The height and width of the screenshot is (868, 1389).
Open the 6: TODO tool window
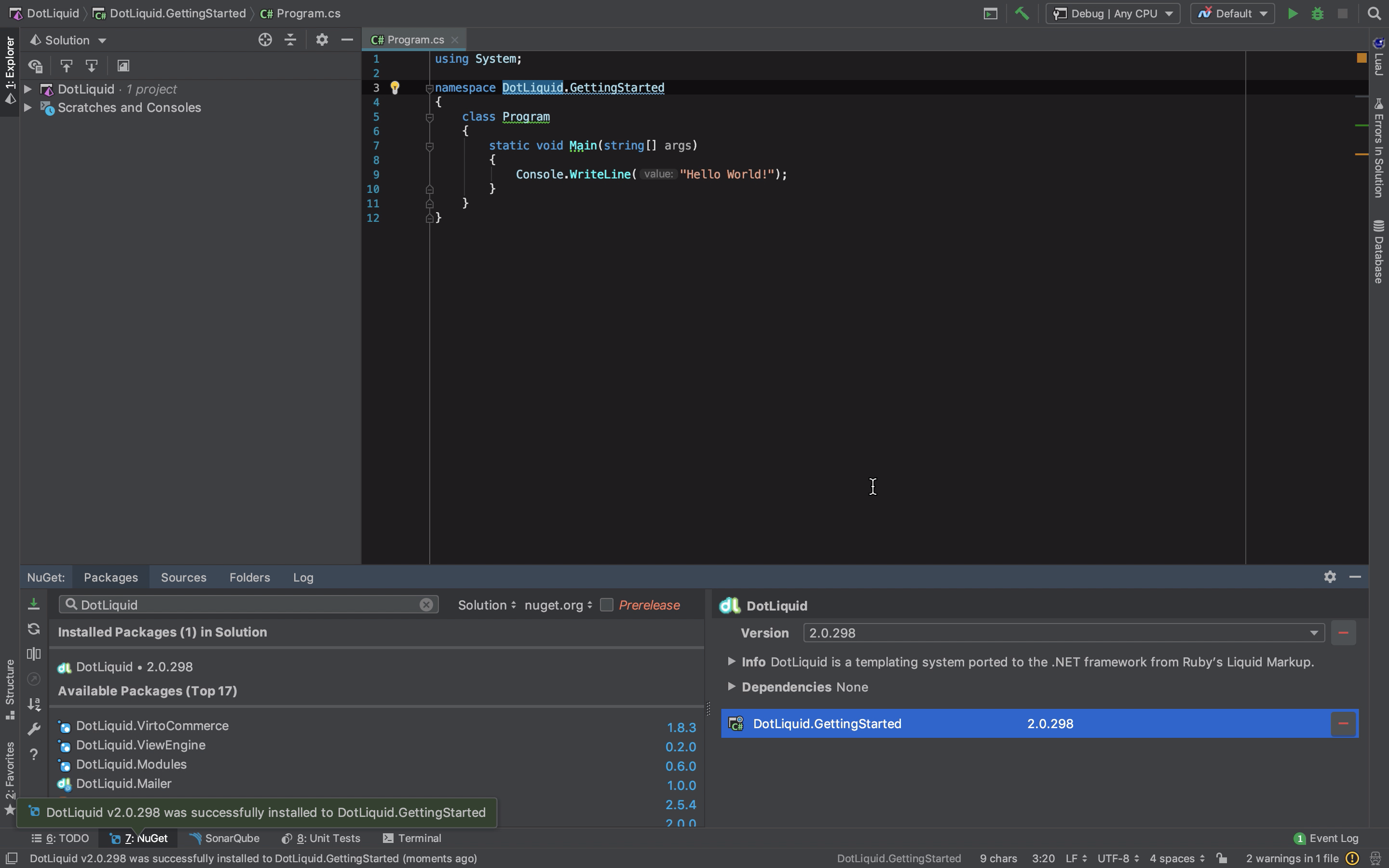(60, 838)
